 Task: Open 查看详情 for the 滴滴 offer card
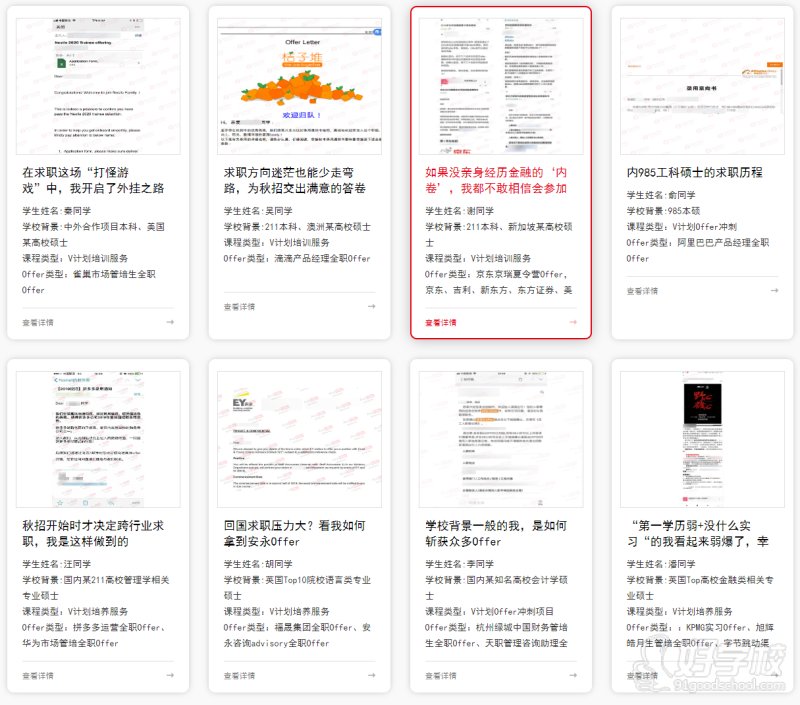pyautogui.click(x=240, y=307)
